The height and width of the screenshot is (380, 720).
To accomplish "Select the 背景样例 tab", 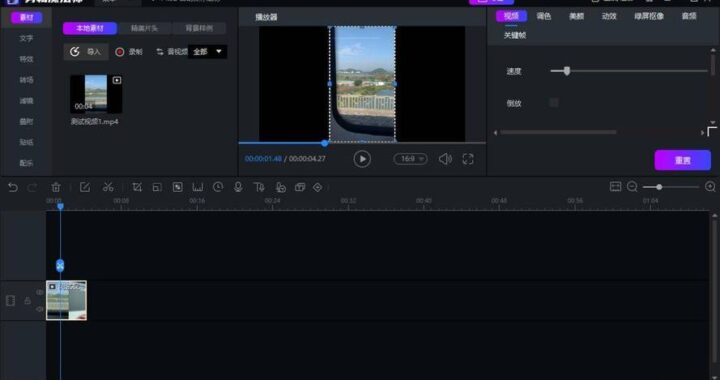I will tap(199, 28).
